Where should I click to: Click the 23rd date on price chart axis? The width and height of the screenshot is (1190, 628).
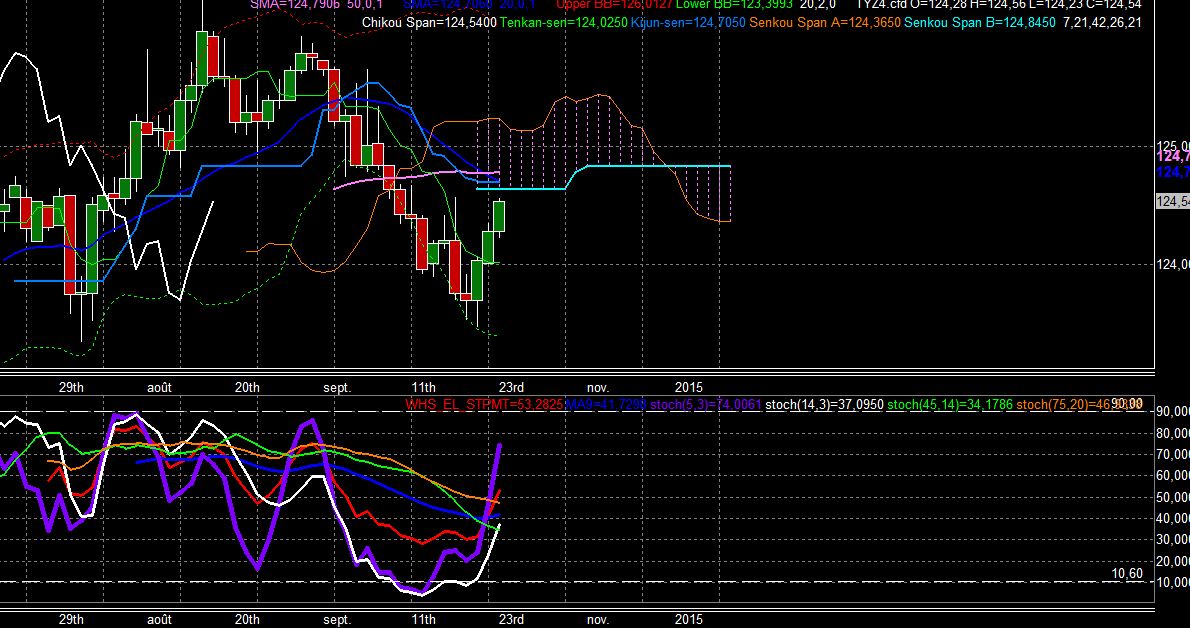[x=511, y=387]
